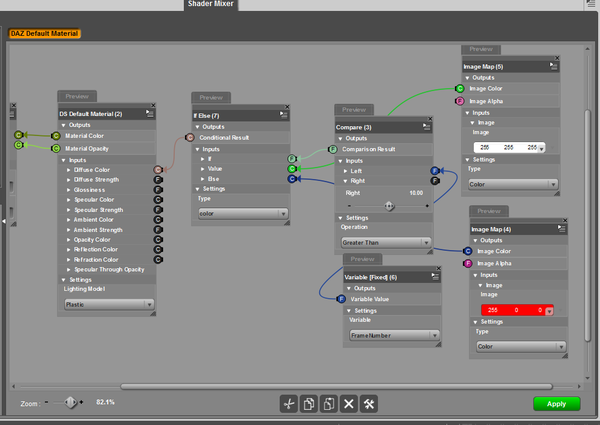Close the DS Default Material (2) brick

(153, 105)
